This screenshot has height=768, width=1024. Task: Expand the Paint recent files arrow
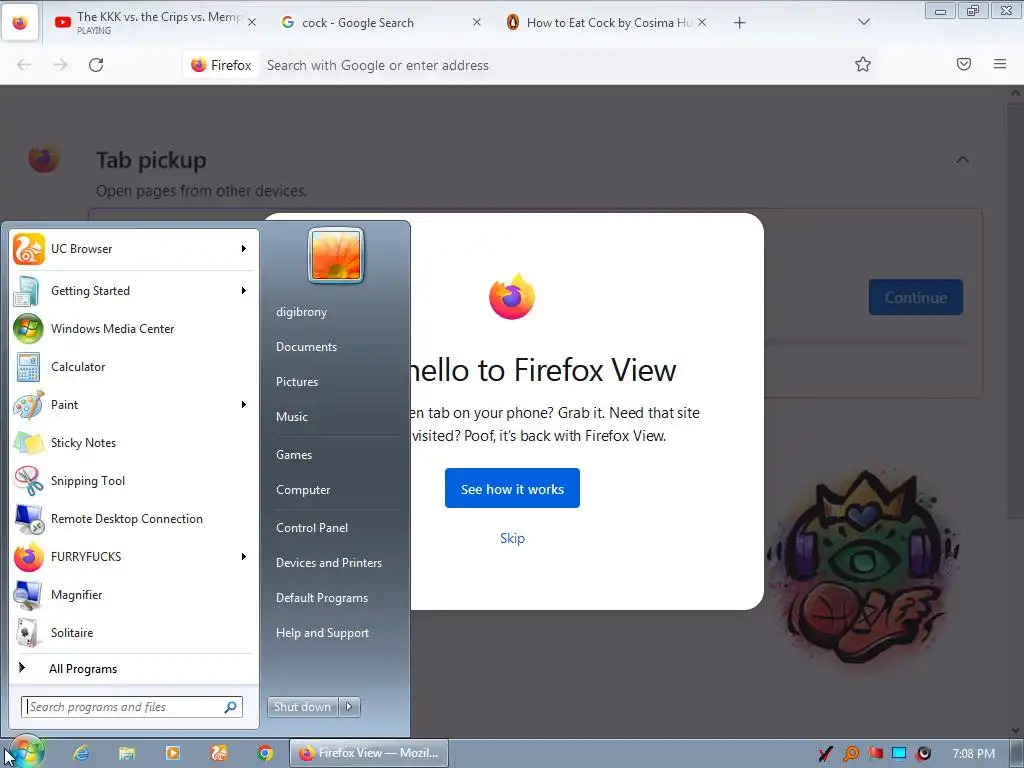coord(244,405)
